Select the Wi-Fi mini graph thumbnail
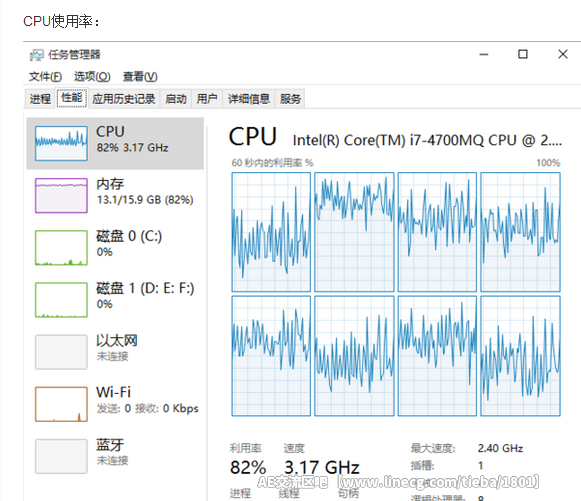The image size is (581, 501). (x=62, y=404)
